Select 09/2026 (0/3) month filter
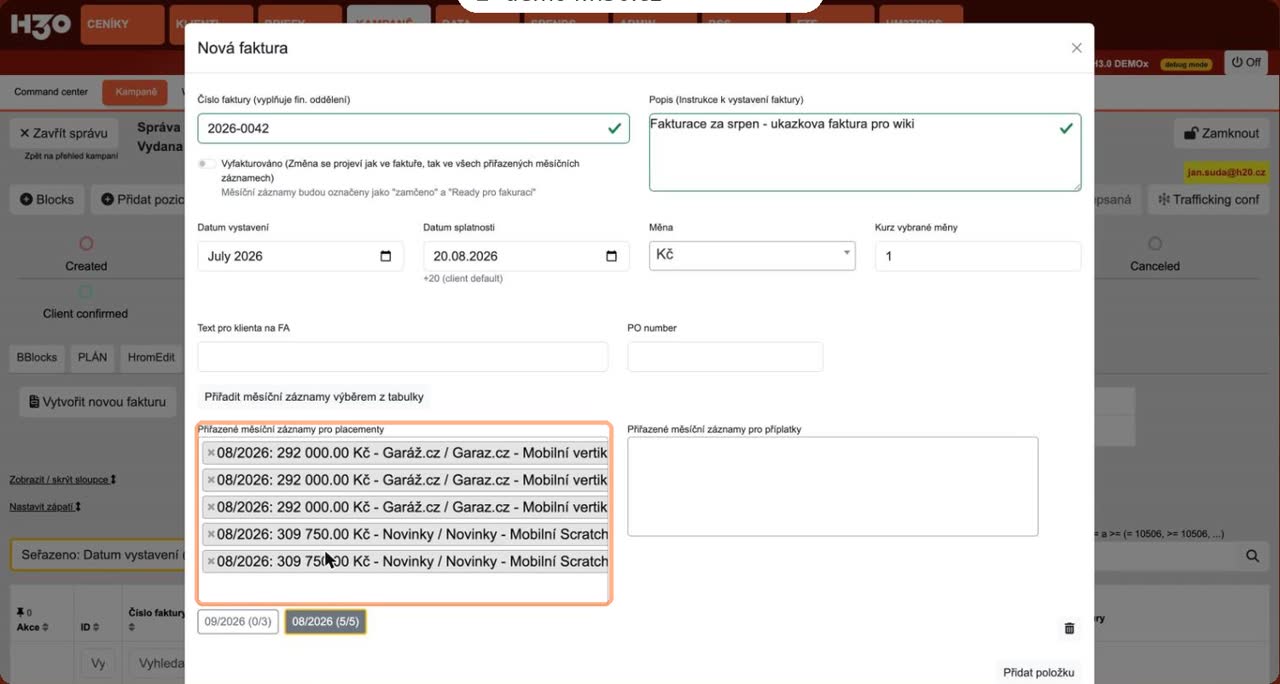The image size is (1280, 684). [237, 622]
